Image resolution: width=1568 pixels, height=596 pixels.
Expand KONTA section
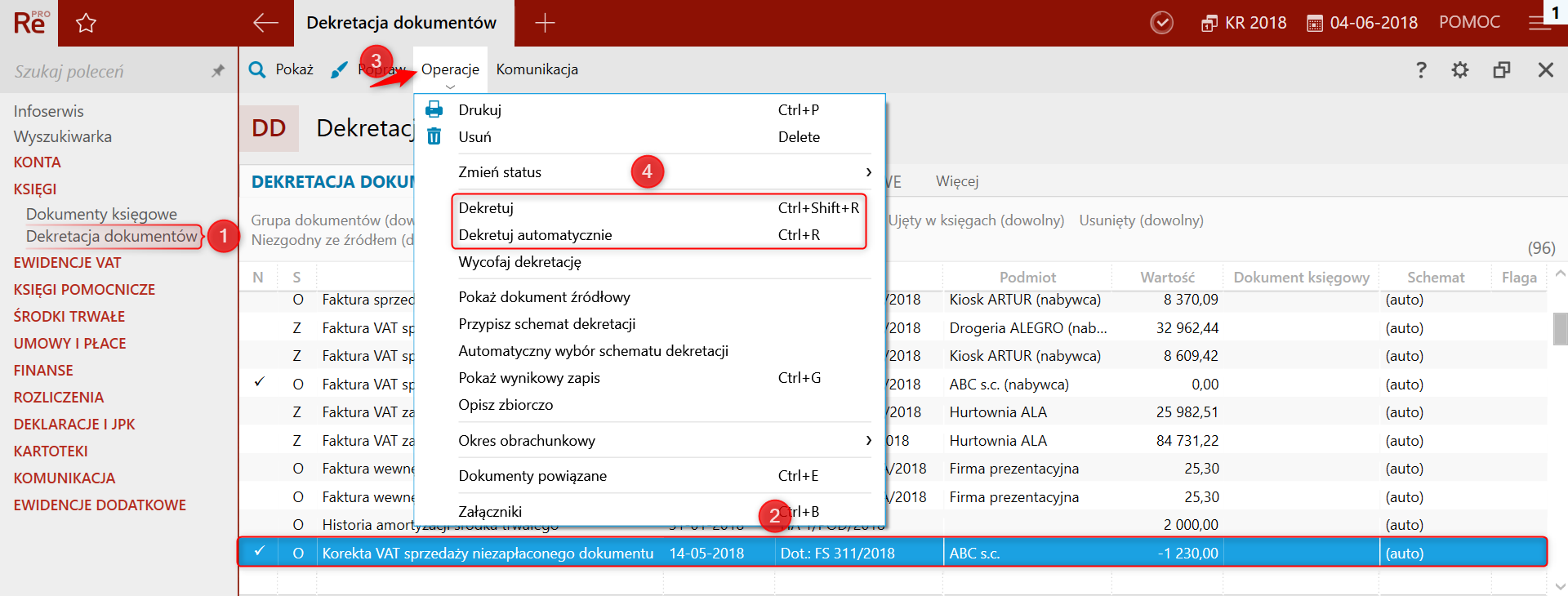37,162
